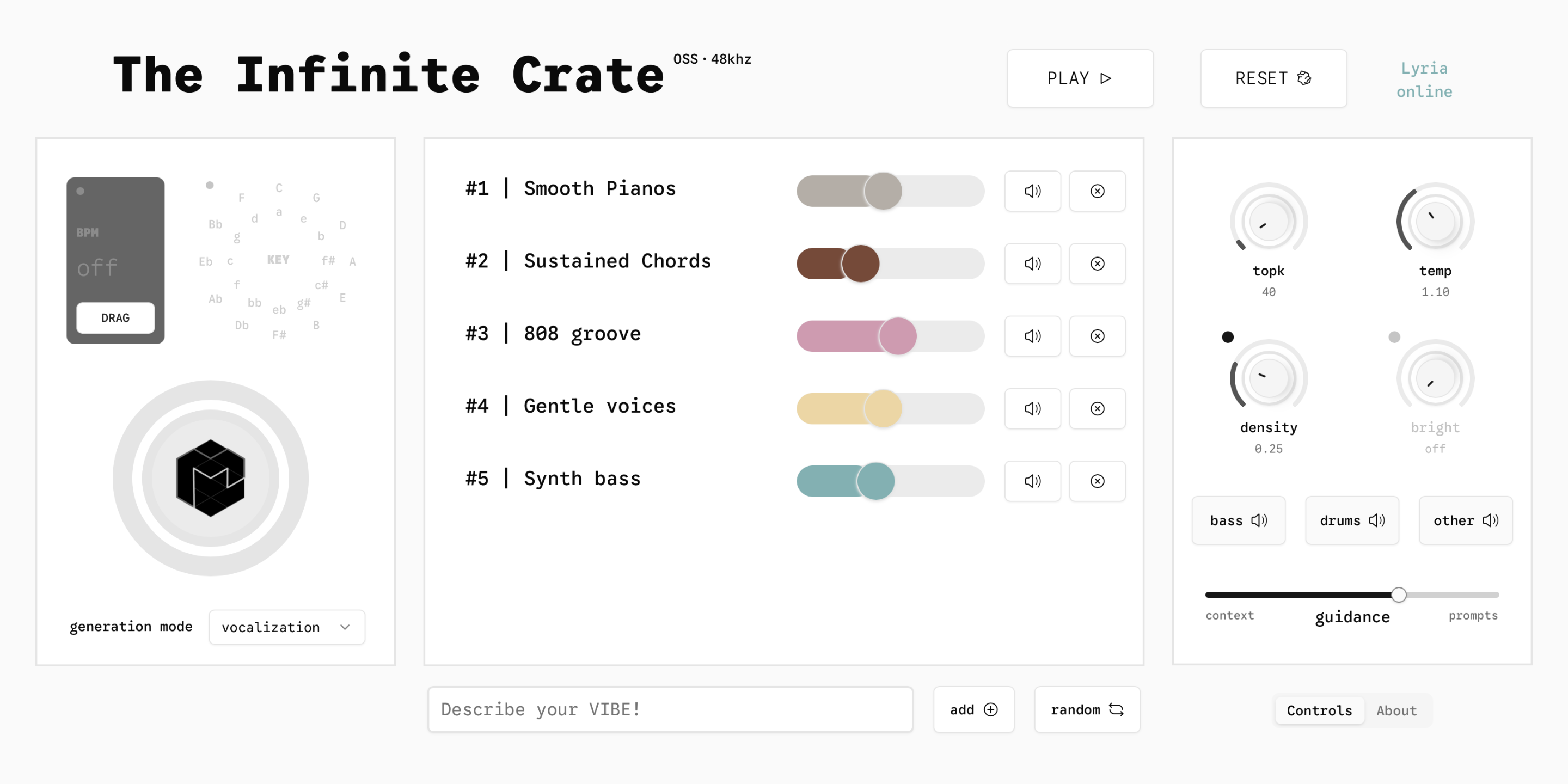Click the shuffle icon on the random button

[x=1118, y=709]
